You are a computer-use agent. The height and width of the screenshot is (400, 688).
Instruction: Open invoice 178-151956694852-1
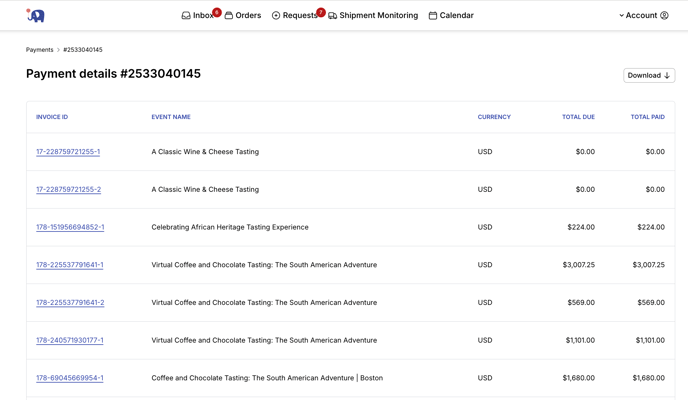(x=70, y=227)
